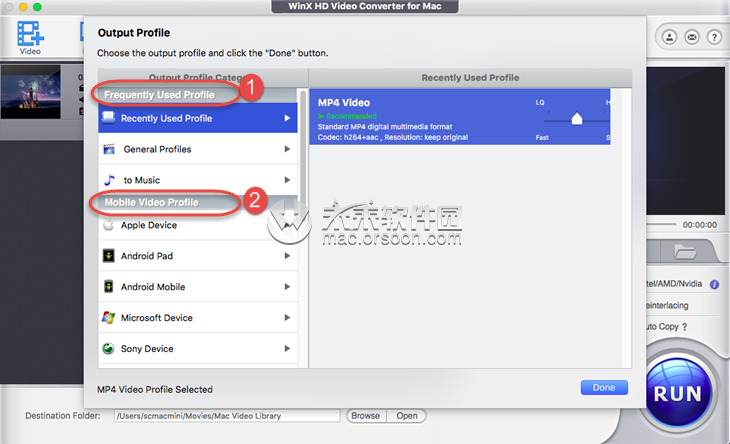This screenshot has height=444, width=730.
Task: Start conversion with the RUN button
Action: pos(677,394)
